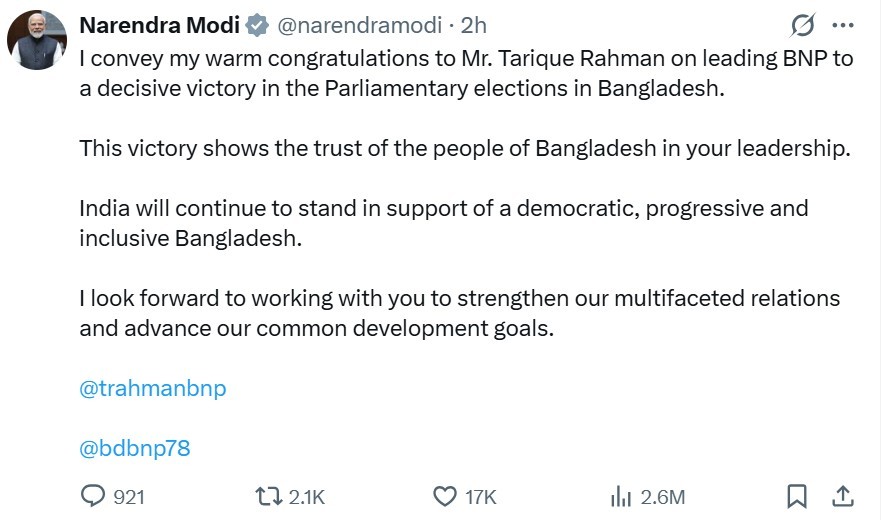Image resolution: width=883 pixels, height=520 pixels.
Task: Bookmark this post
Action: (797, 496)
